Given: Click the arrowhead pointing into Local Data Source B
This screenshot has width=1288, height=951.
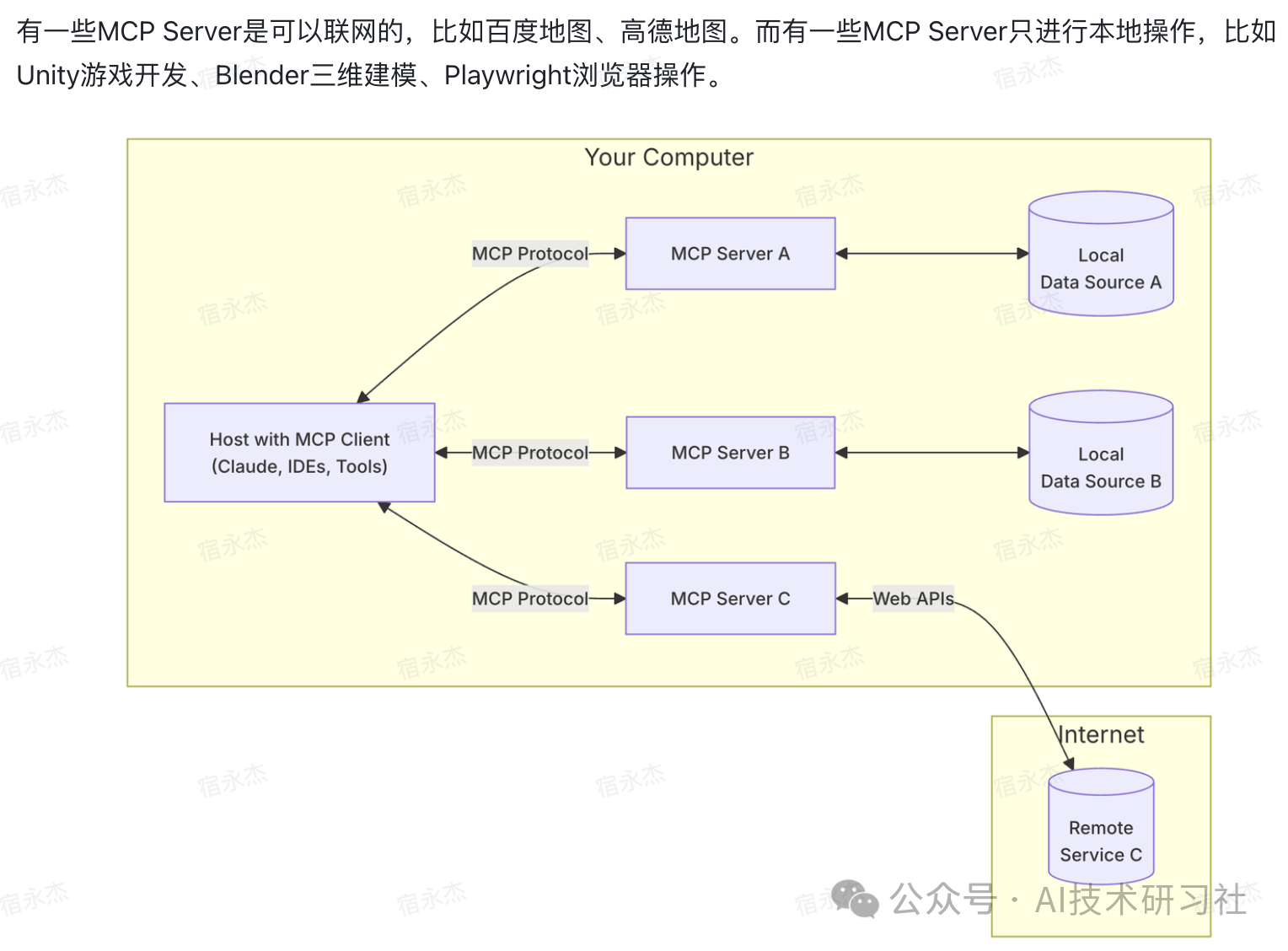Looking at the screenshot, I should [x=1022, y=453].
